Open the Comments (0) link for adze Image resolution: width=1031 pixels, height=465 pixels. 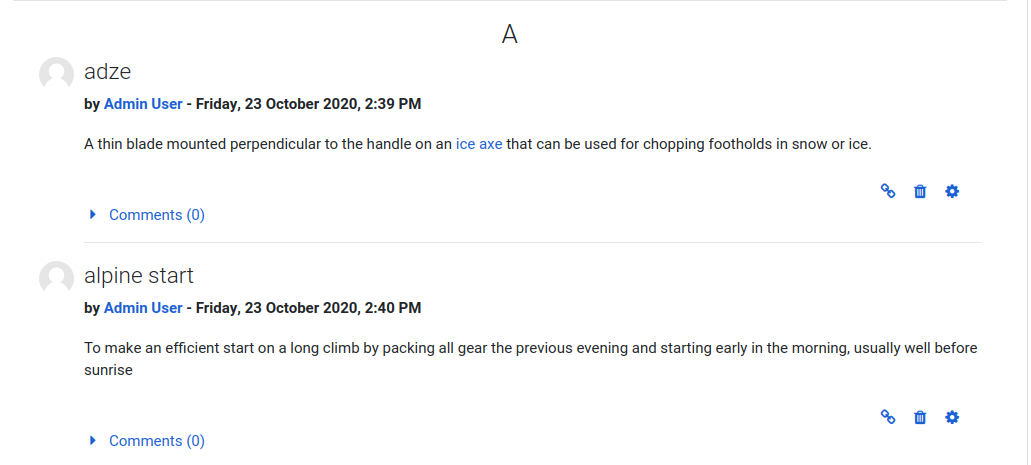click(x=156, y=215)
